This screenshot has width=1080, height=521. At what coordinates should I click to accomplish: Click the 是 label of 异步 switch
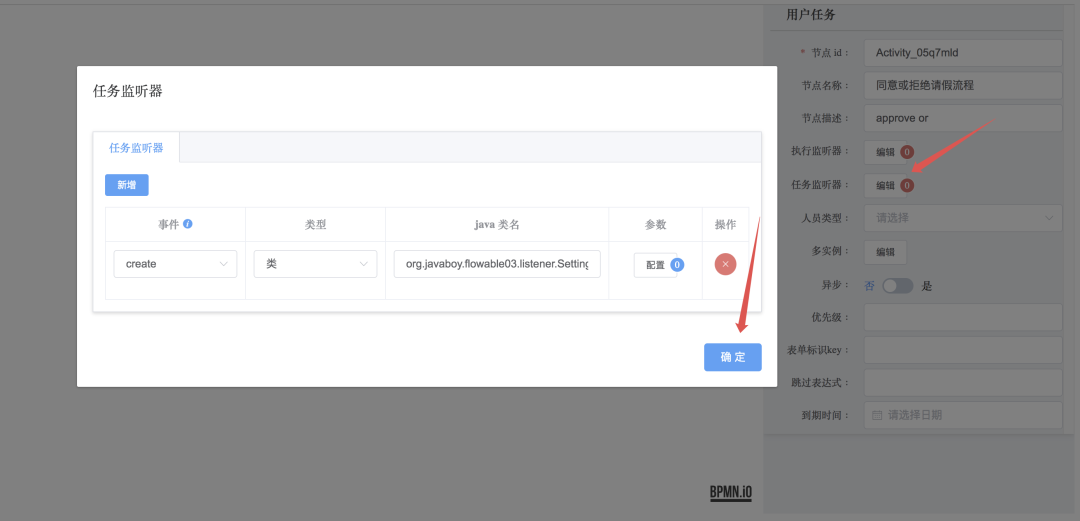tap(926, 286)
